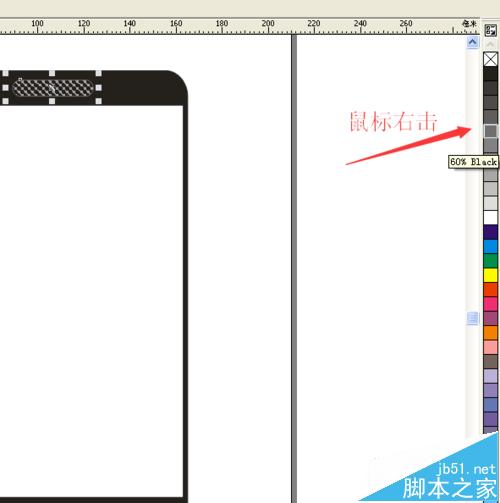This screenshot has width=500, height=503.
Task: Click the bottom-right selection handle
Action: click(x=98, y=101)
